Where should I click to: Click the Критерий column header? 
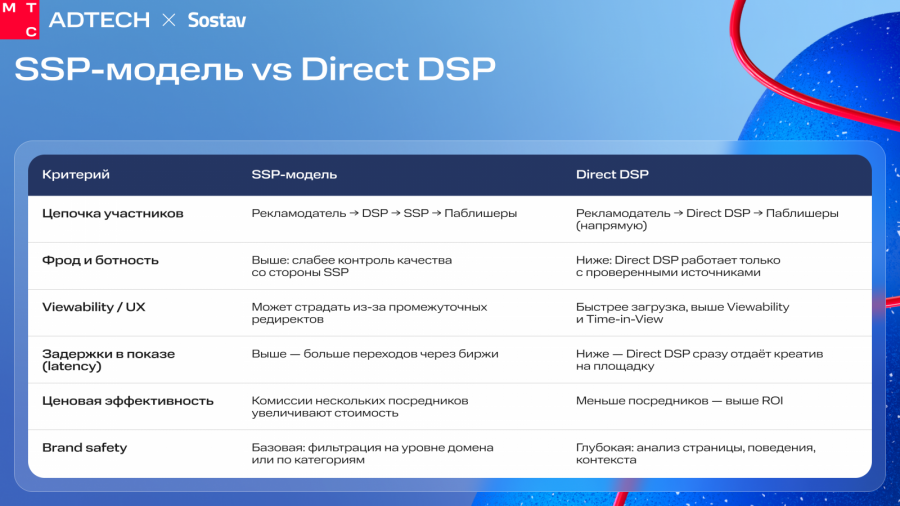pyautogui.click(x=76, y=174)
